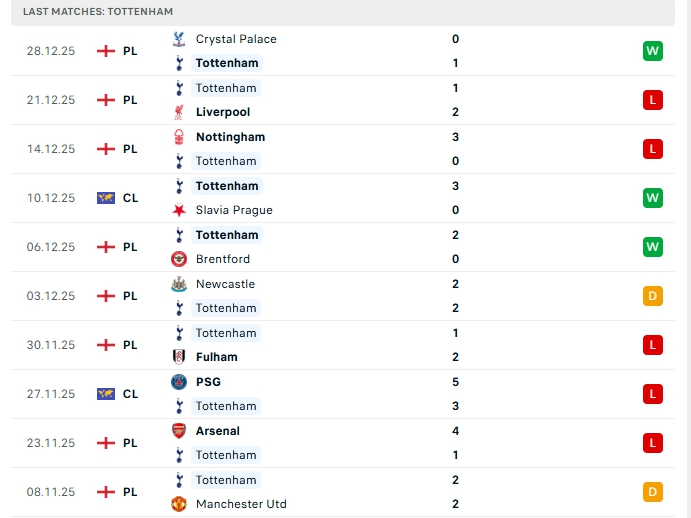This screenshot has width=691, height=518.
Task: Click the Crystal Palace club crest
Action: [179, 39]
